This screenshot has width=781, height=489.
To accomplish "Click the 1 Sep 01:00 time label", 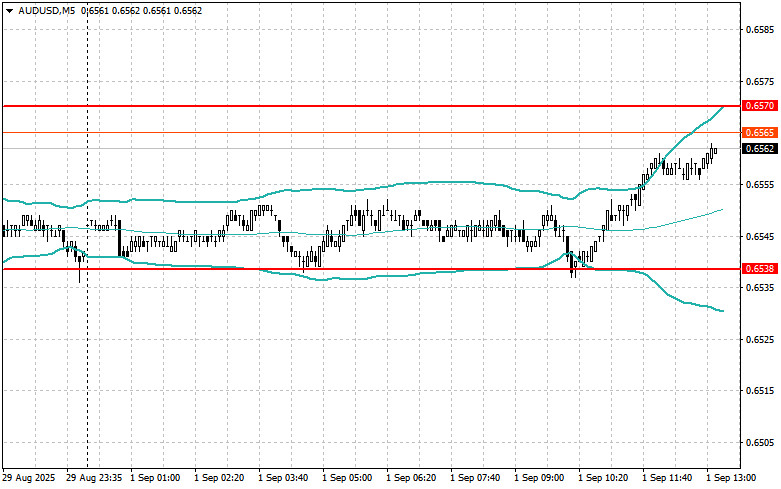I will point(155,478).
